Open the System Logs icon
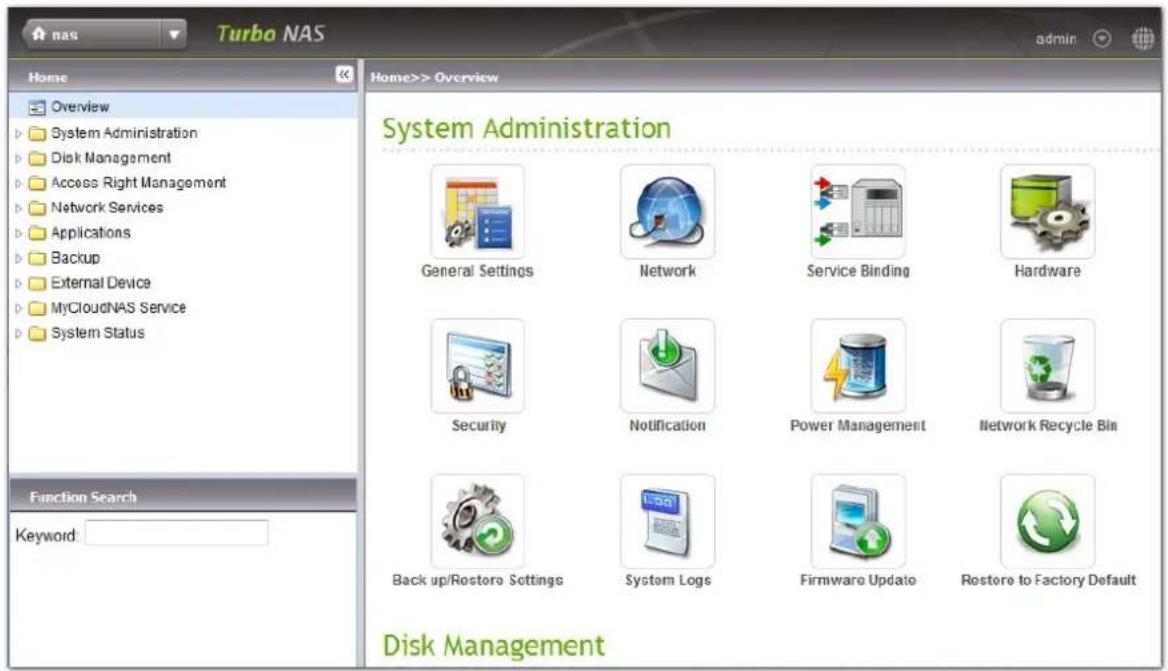This screenshot has height=671, width=1168. click(667, 521)
